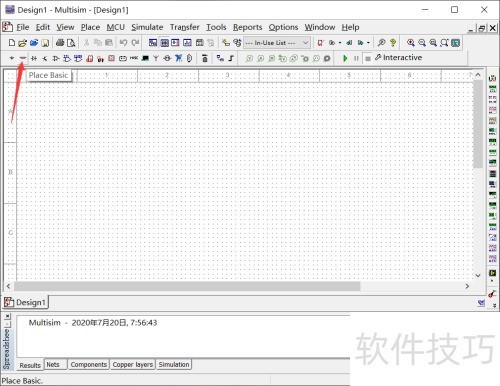Switch to the Components spreadsheet tab
The height and width of the screenshot is (386, 500).
[x=89, y=364]
